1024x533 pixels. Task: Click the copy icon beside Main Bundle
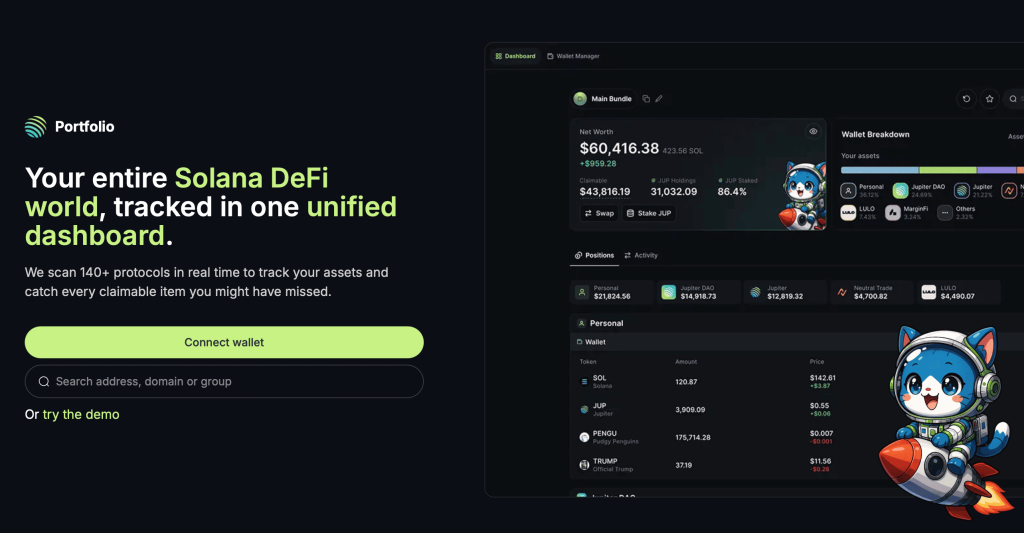(x=646, y=99)
